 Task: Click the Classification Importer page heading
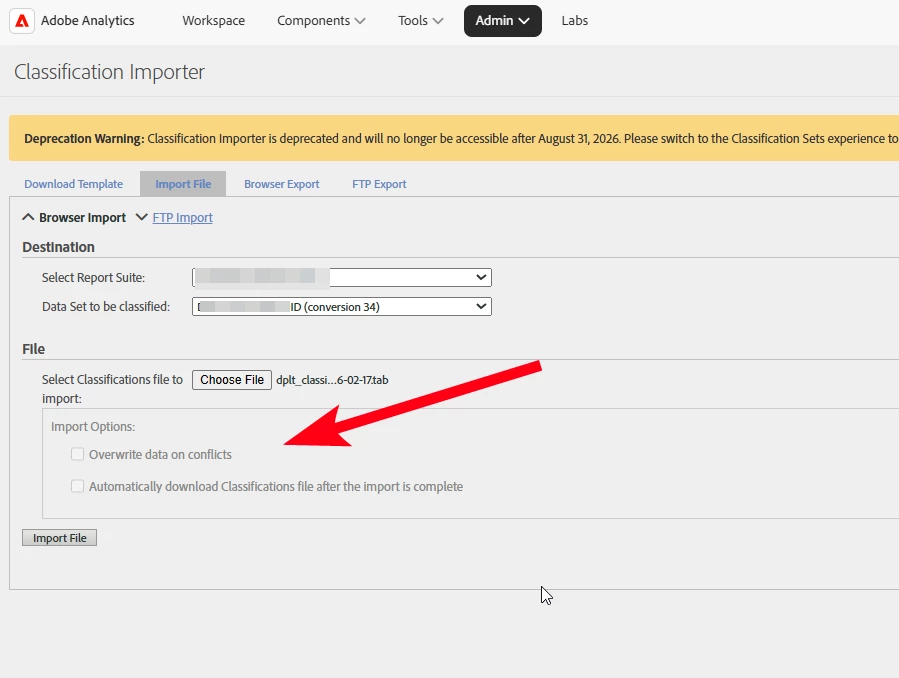[110, 72]
